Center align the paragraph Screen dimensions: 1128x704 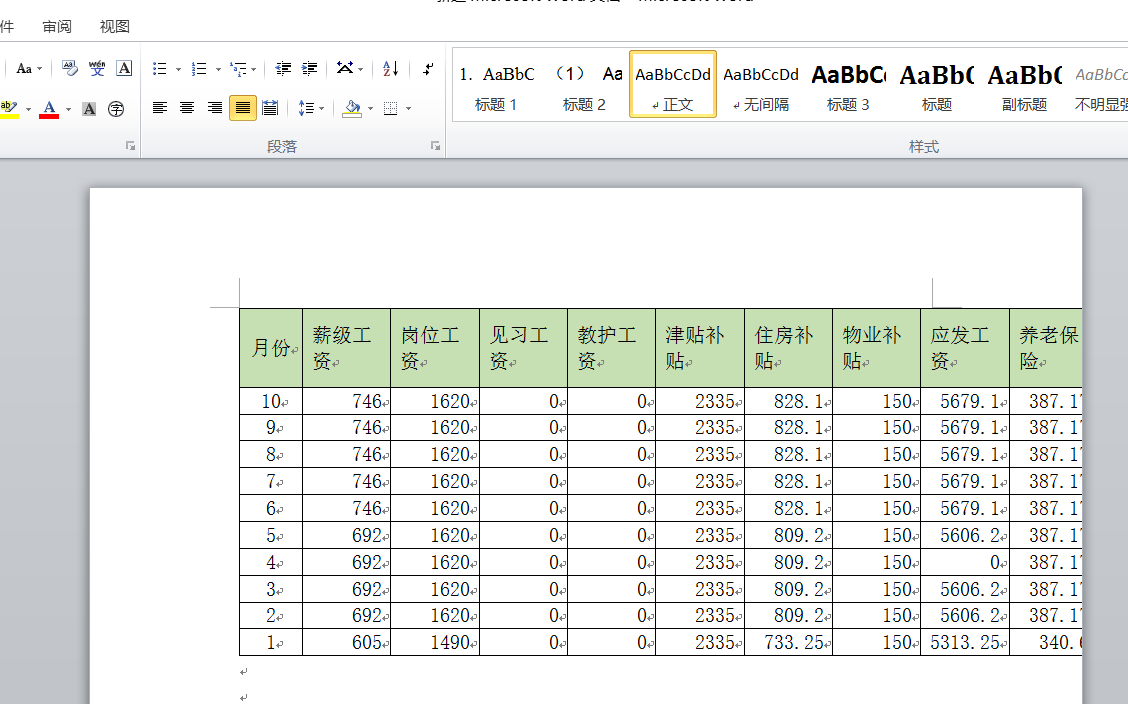tap(187, 109)
